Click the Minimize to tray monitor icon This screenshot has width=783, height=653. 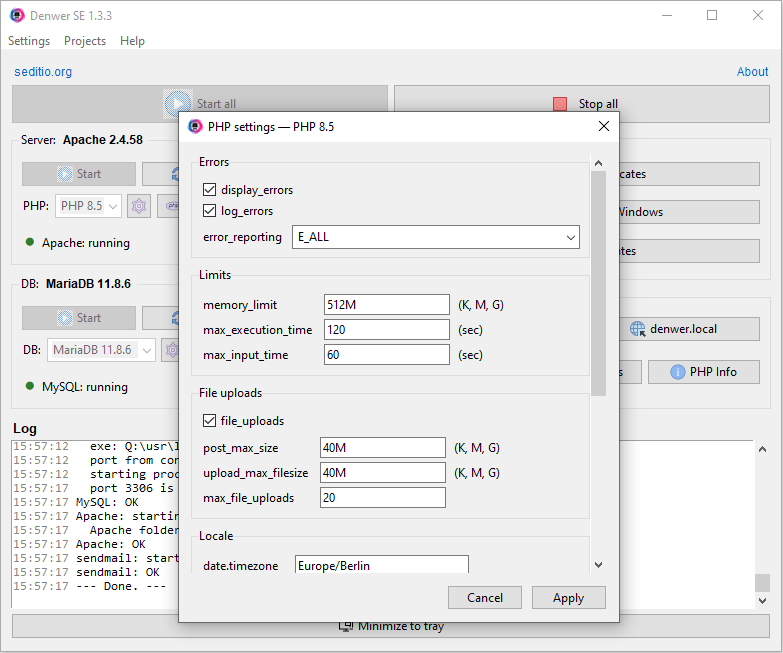pyautogui.click(x=346, y=626)
